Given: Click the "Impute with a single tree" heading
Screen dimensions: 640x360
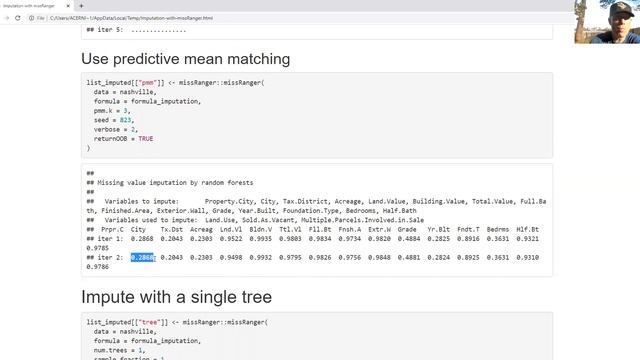Looking at the screenshot, I should tap(176, 297).
